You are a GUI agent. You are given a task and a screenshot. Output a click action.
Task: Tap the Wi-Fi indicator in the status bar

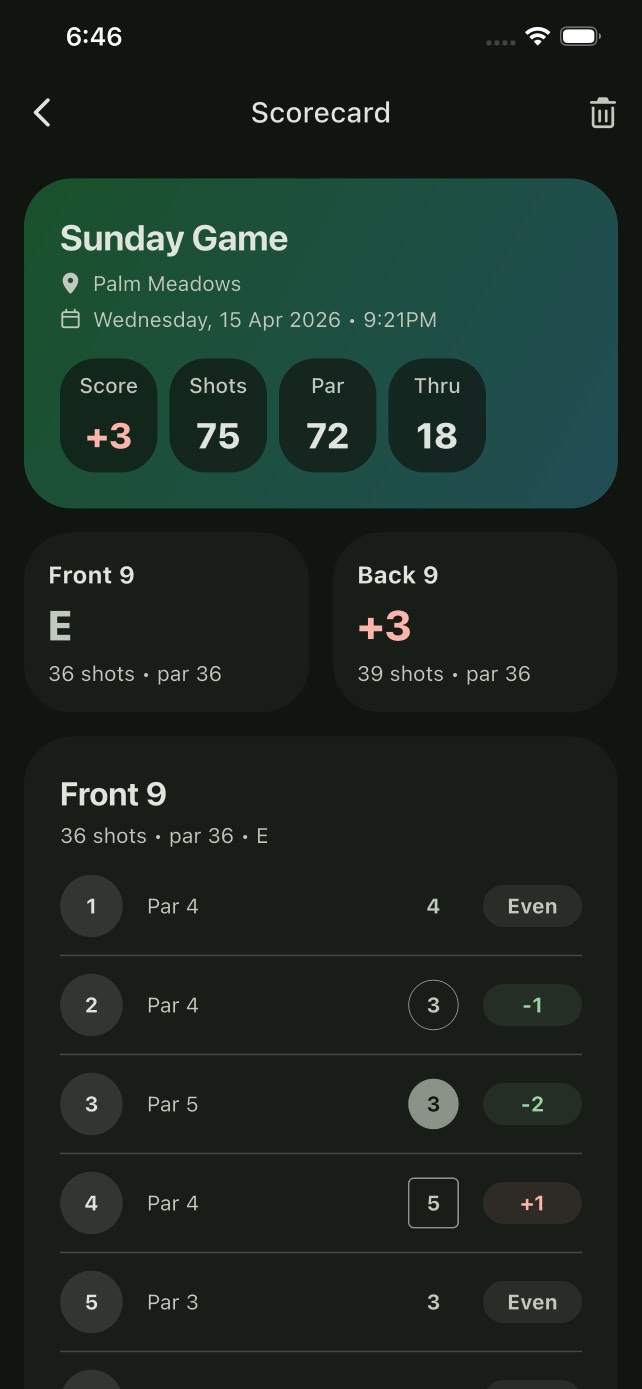click(537, 36)
